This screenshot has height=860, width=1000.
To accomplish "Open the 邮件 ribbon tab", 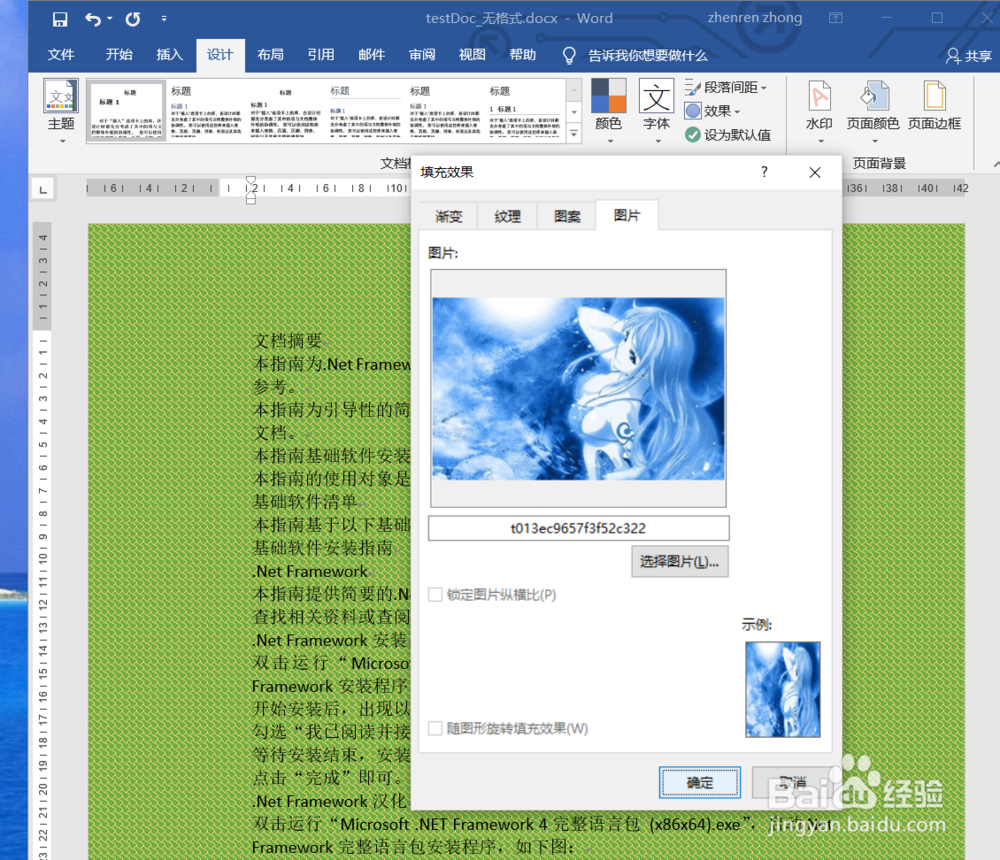I will point(371,55).
